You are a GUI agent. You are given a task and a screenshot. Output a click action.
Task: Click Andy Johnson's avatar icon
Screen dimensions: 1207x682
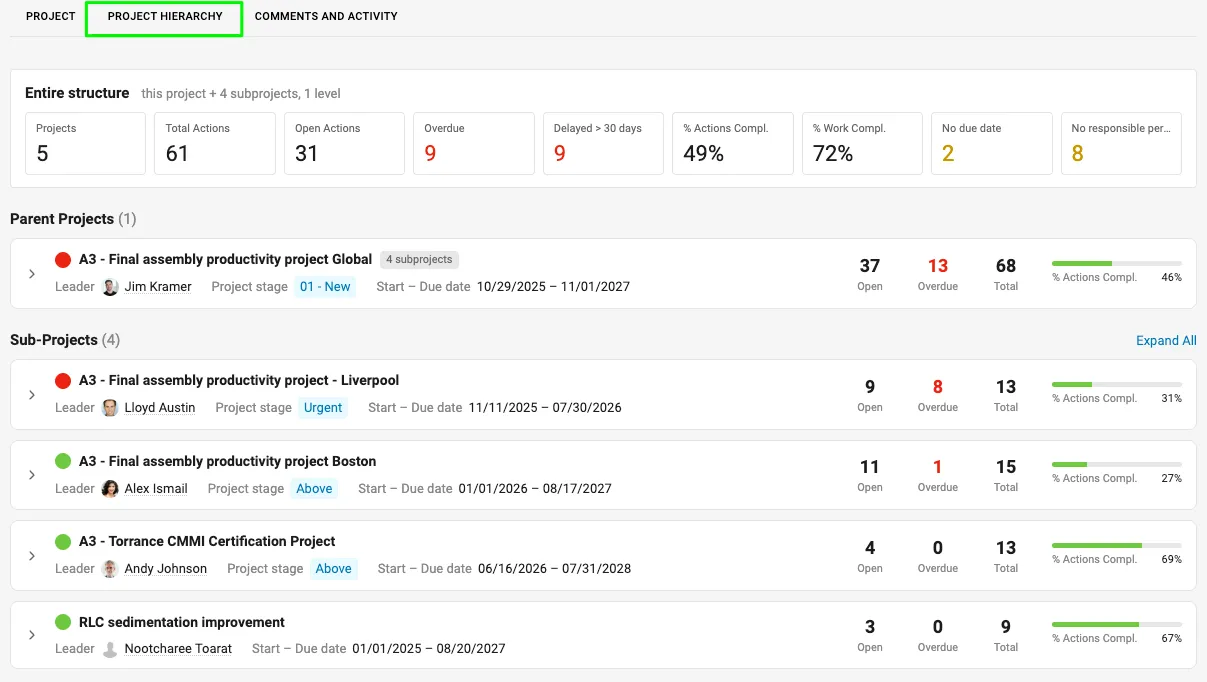coord(110,569)
